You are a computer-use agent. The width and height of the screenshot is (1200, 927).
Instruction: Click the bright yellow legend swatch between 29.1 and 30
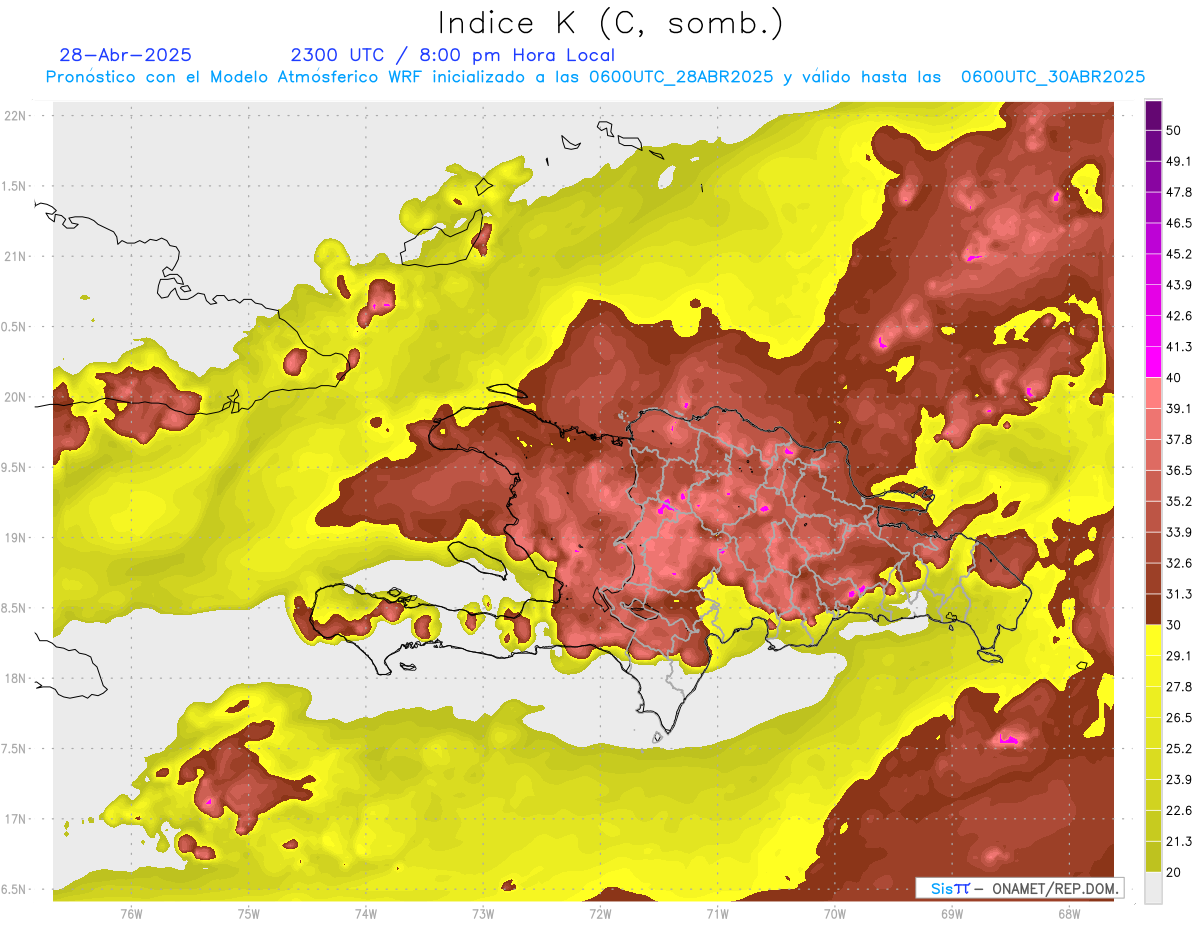1153,640
